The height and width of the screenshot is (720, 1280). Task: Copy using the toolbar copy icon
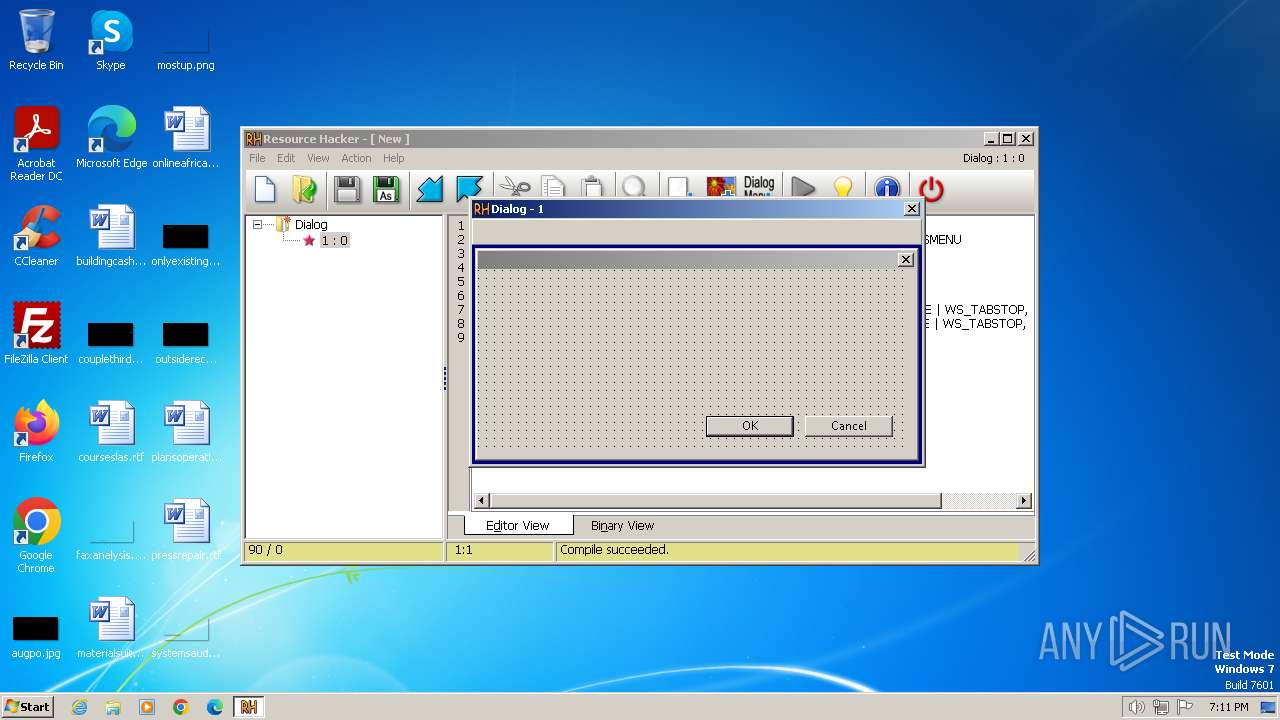pos(553,186)
